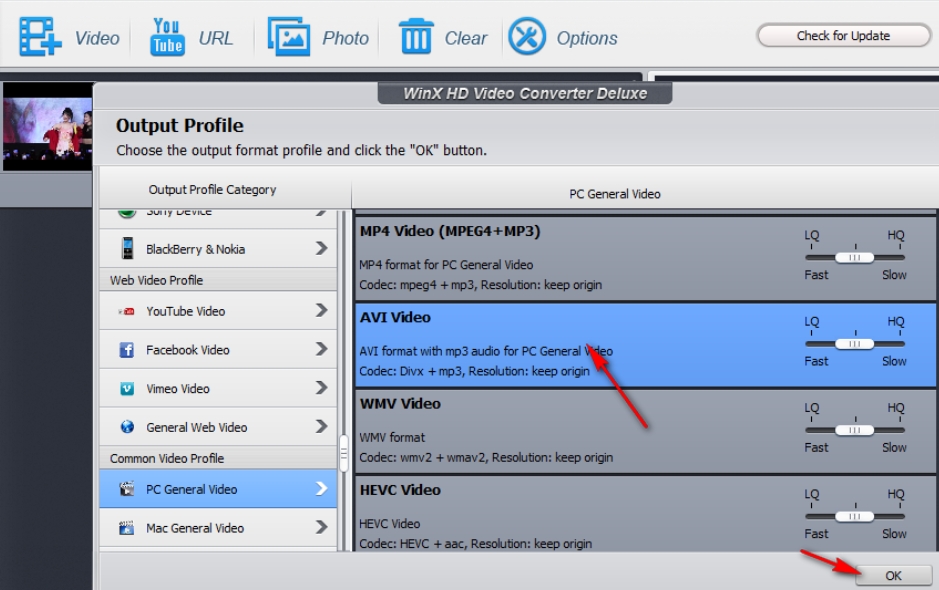Screen dimensions: 939x590
Task: Expand Facebook Video category arrow
Action: pos(322,349)
